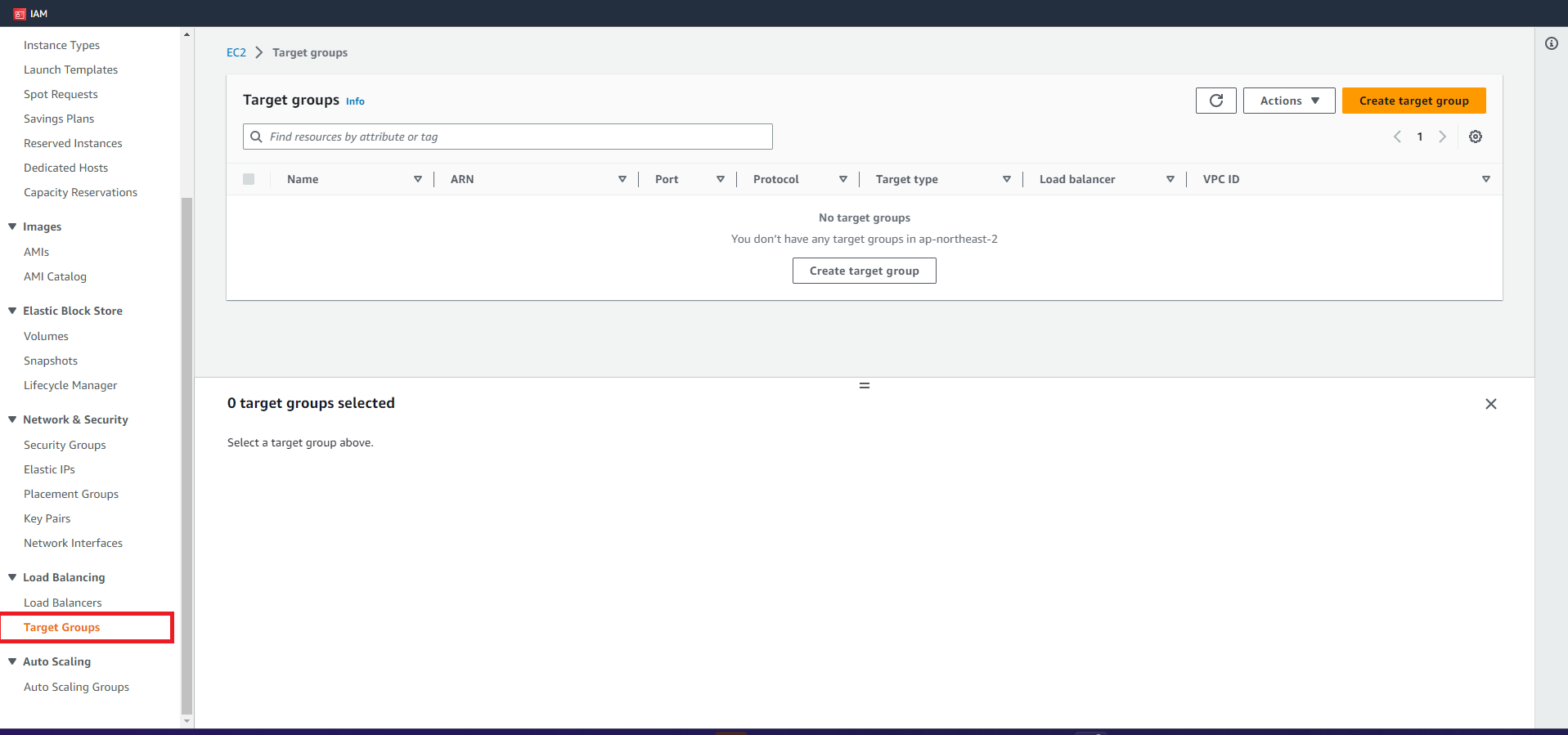Click the IAM service icon in top bar
The image size is (1568, 735).
(20, 14)
